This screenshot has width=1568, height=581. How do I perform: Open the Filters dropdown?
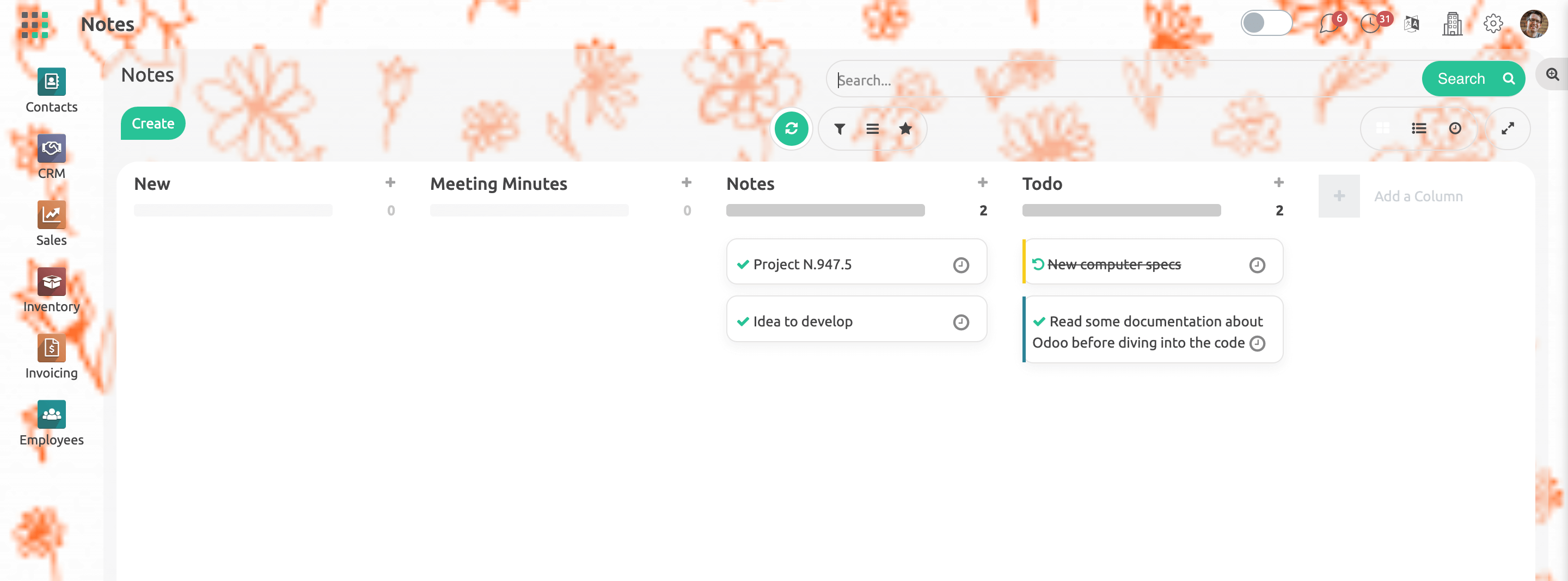840,128
